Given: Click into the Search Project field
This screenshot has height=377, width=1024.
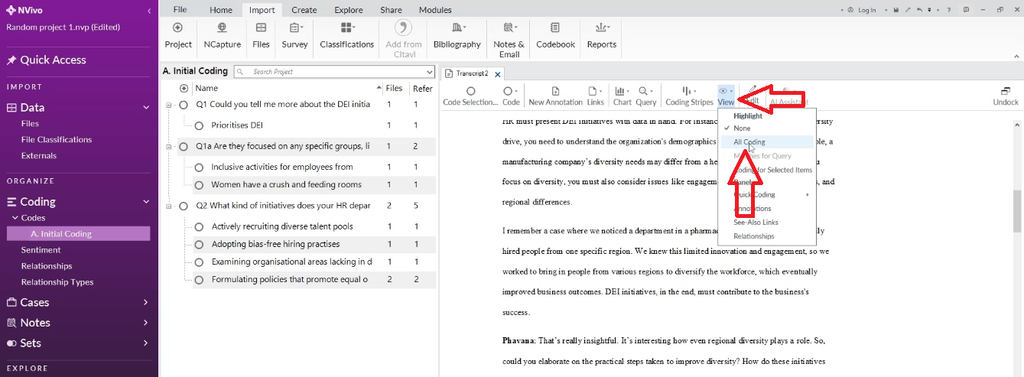Looking at the screenshot, I should pyautogui.click(x=333, y=72).
